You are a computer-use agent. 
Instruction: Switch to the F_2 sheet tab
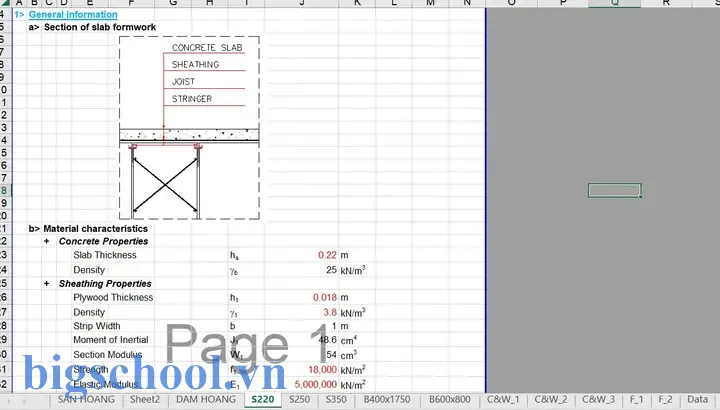pyautogui.click(x=665, y=399)
